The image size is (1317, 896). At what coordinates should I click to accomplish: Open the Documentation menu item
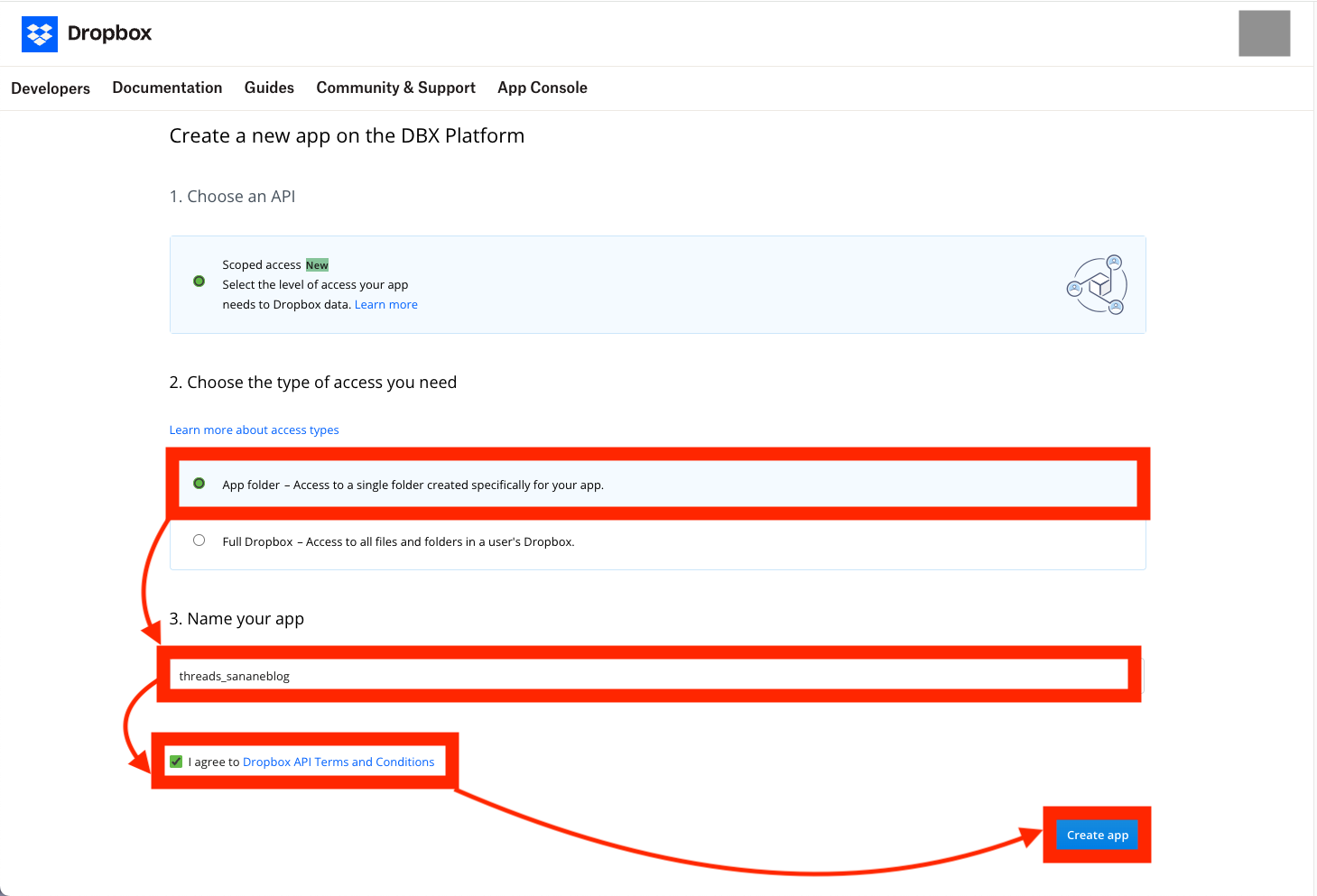point(167,88)
